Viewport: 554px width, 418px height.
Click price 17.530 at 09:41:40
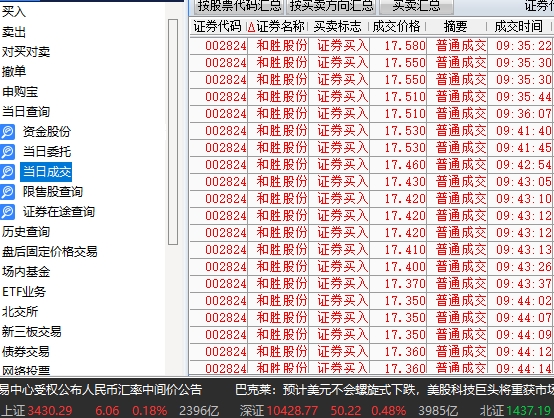(x=405, y=131)
